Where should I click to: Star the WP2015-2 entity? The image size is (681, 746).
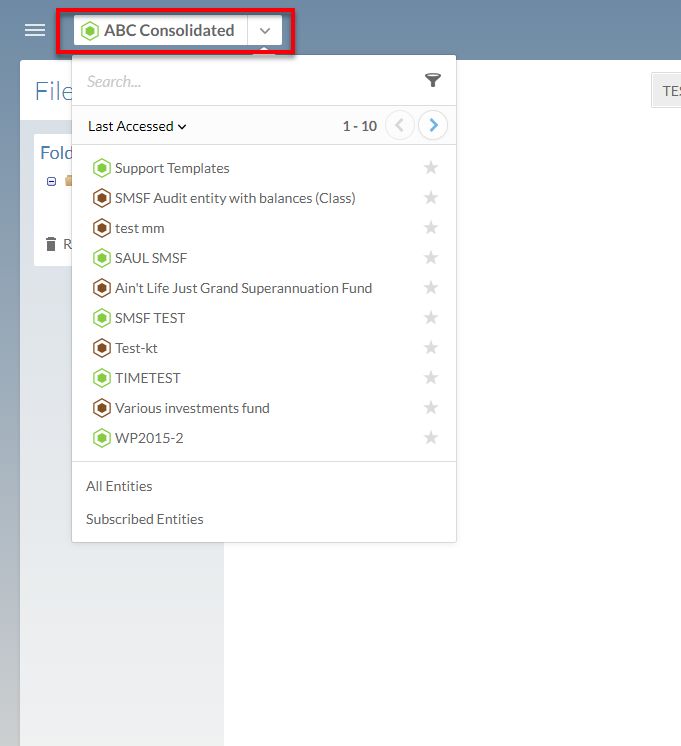tap(431, 437)
